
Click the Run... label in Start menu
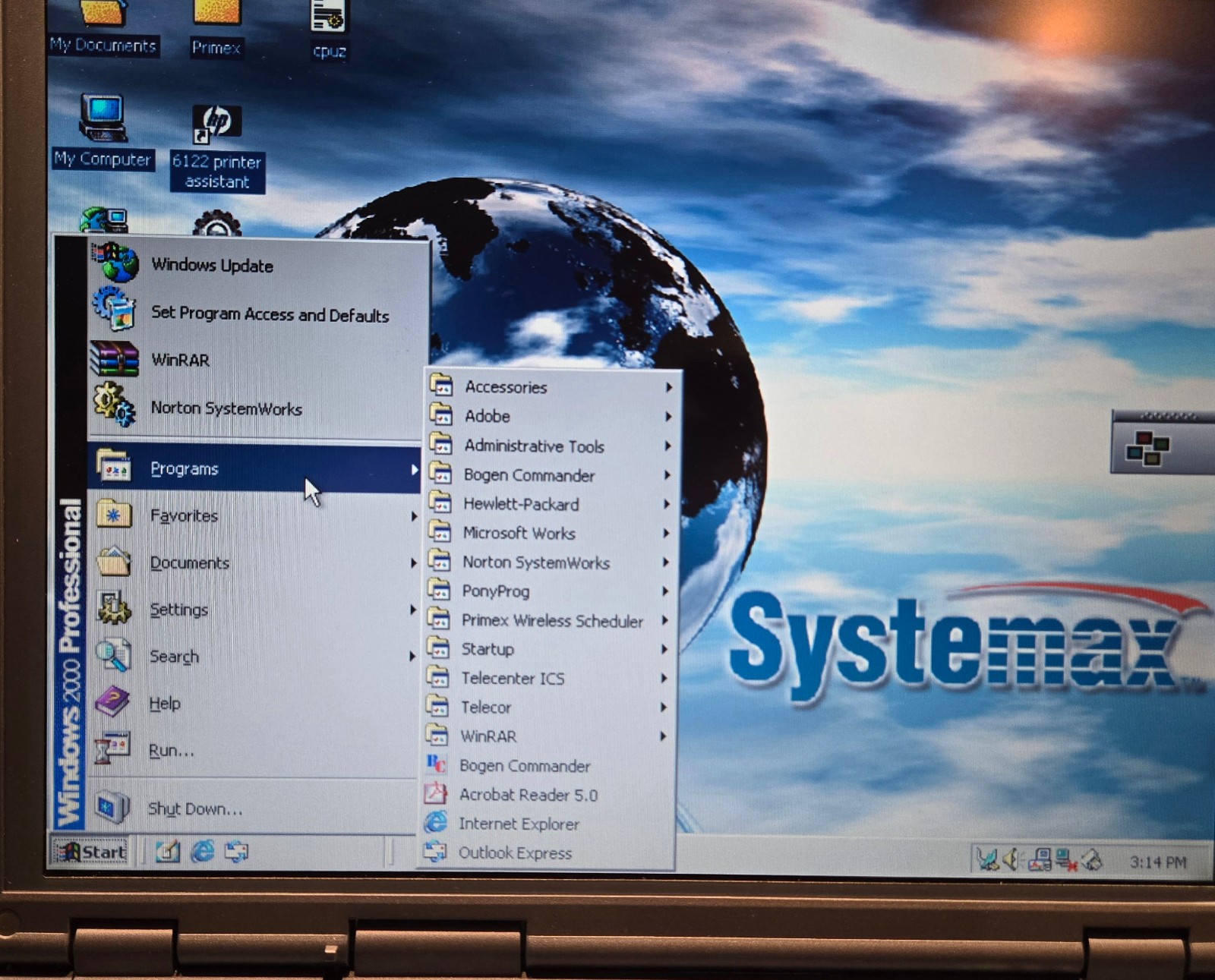[x=172, y=751]
